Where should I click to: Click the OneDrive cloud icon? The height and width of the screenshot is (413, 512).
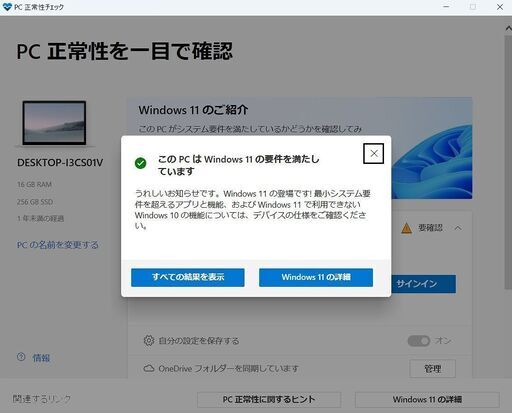[x=149, y=368]
